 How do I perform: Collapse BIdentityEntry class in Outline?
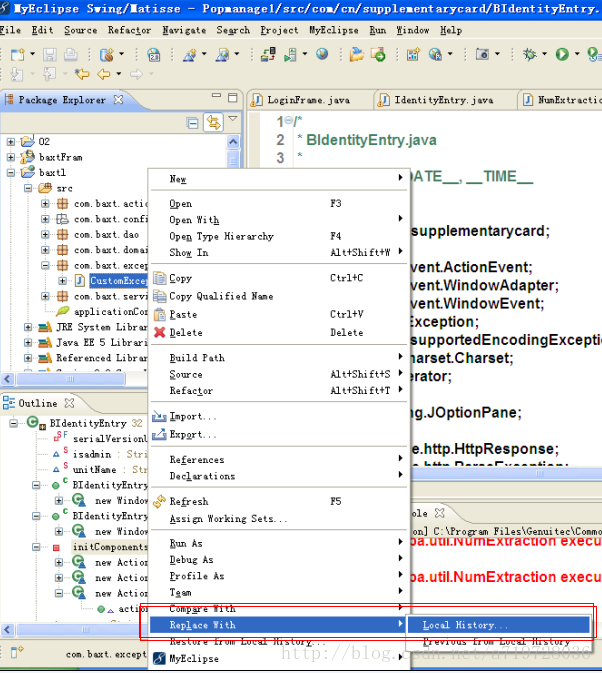tap(14, 423)
